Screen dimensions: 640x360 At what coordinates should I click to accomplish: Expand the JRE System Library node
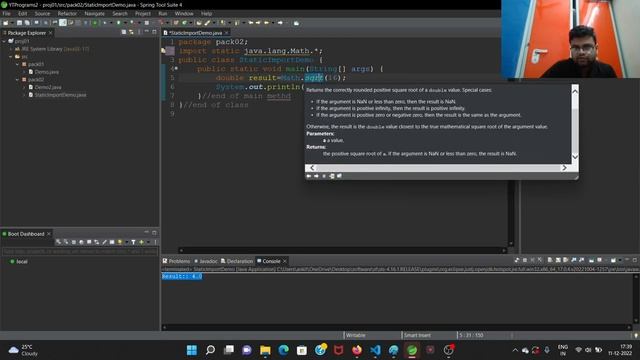[x=11, y=49]
